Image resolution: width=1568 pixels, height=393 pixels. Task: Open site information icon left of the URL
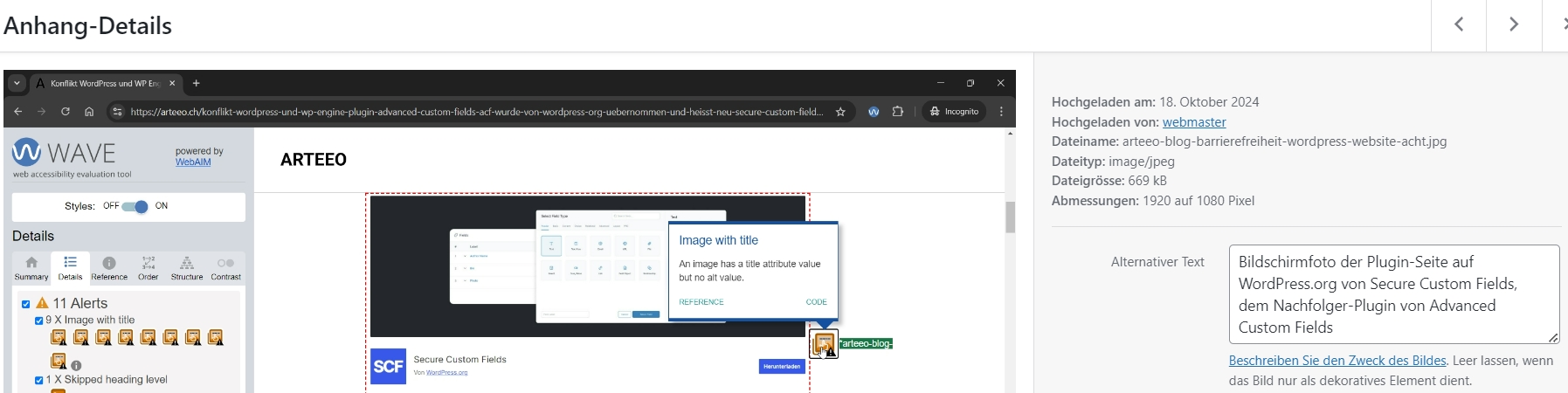coord(118,112)
